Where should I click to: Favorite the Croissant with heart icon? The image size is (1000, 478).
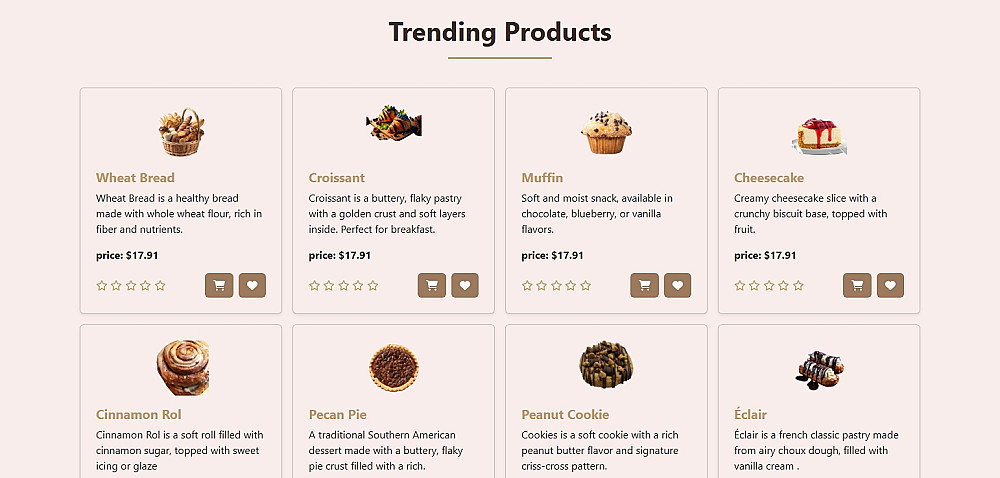tap(465, 285)
